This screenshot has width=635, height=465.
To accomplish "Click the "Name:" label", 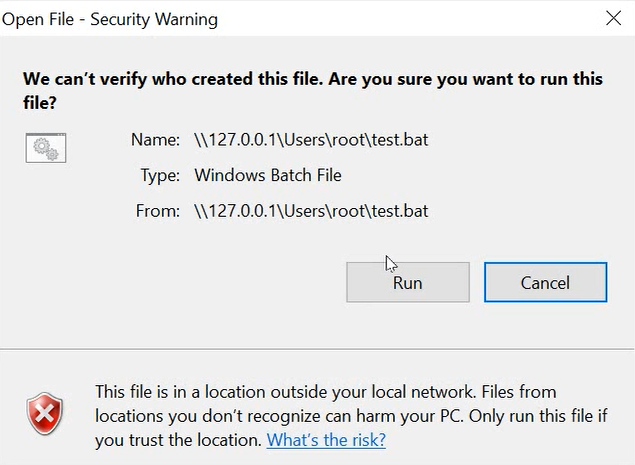I will 155,140.
